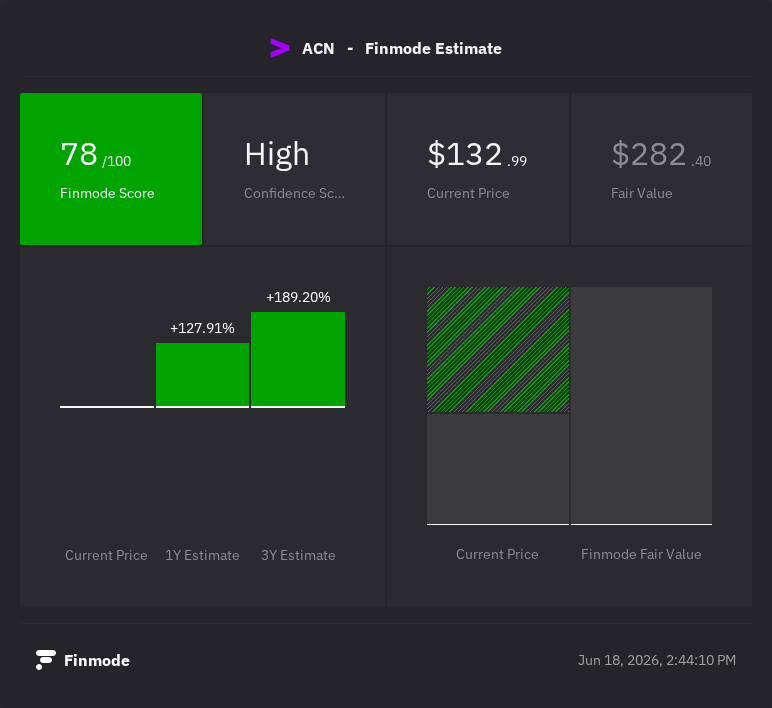Click the Finmode Estimate title

(433, 49)
